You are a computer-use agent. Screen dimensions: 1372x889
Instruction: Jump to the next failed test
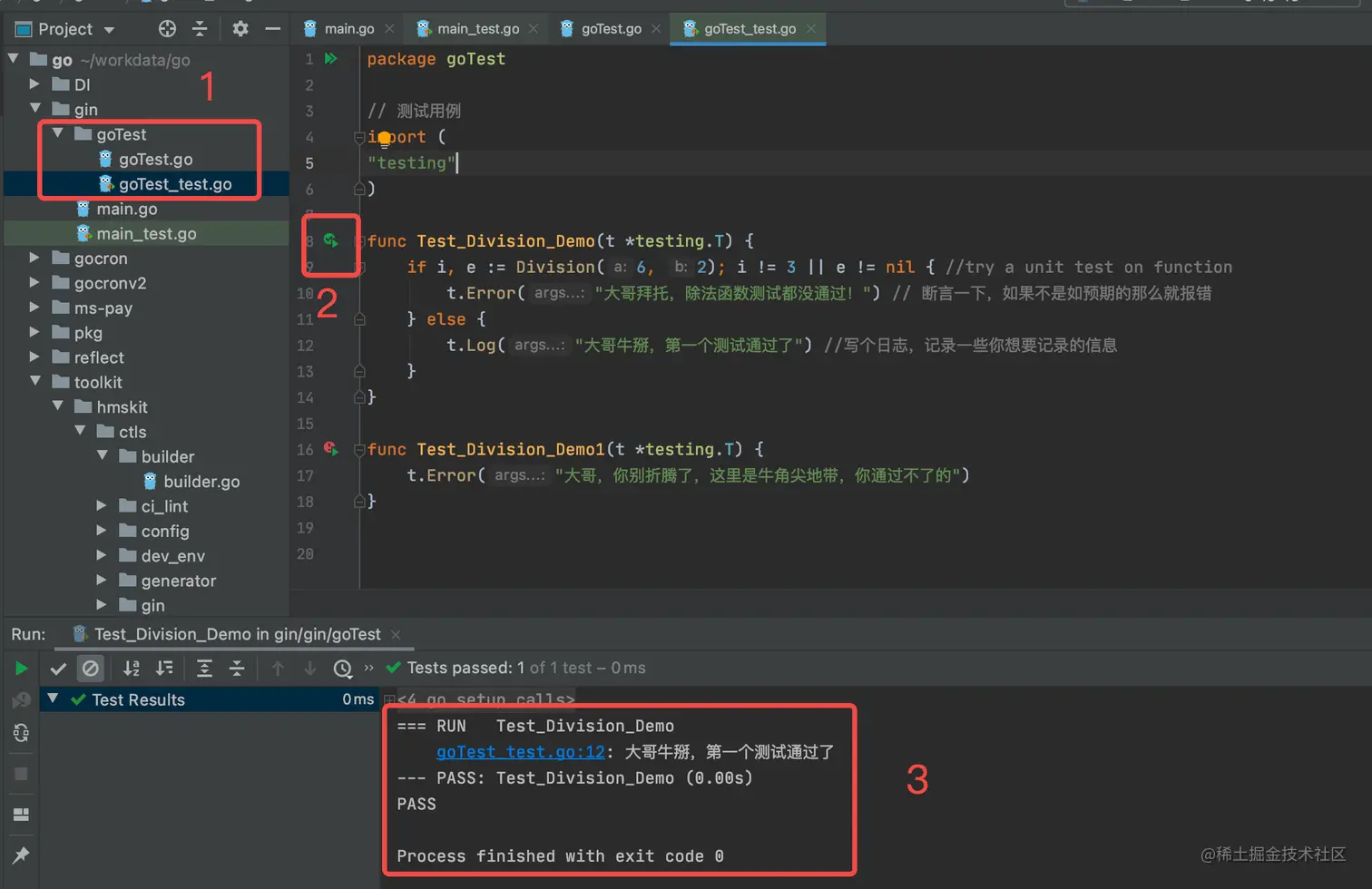310,669
